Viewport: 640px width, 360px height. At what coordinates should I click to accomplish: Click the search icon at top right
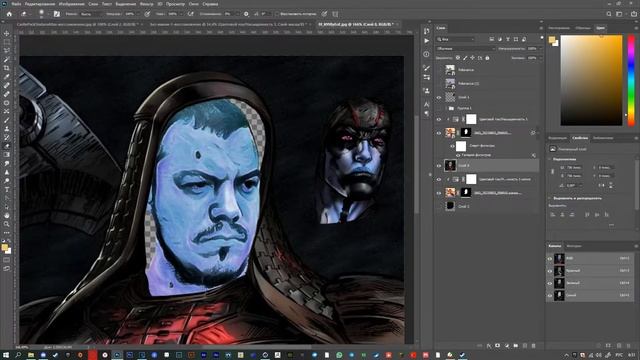(x=609, y=14)
